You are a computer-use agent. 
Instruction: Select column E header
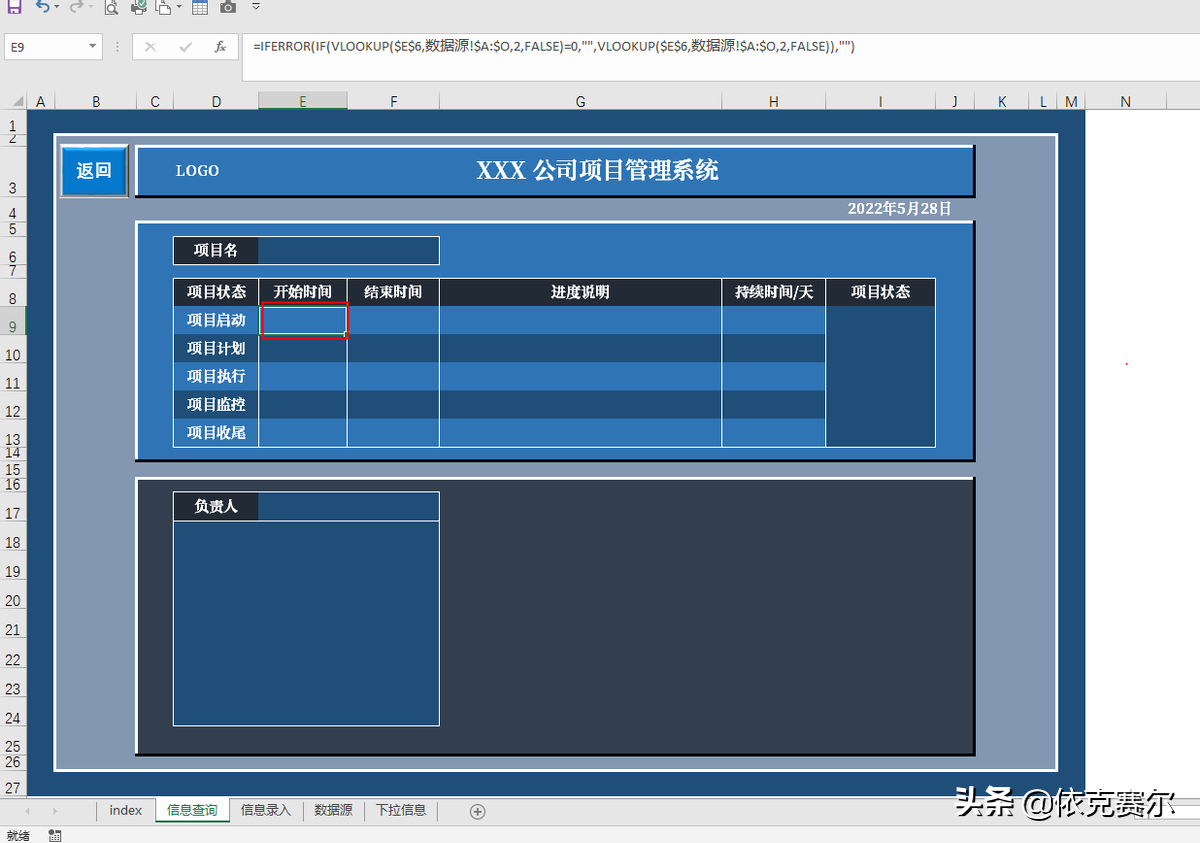[x=302, y=101]
